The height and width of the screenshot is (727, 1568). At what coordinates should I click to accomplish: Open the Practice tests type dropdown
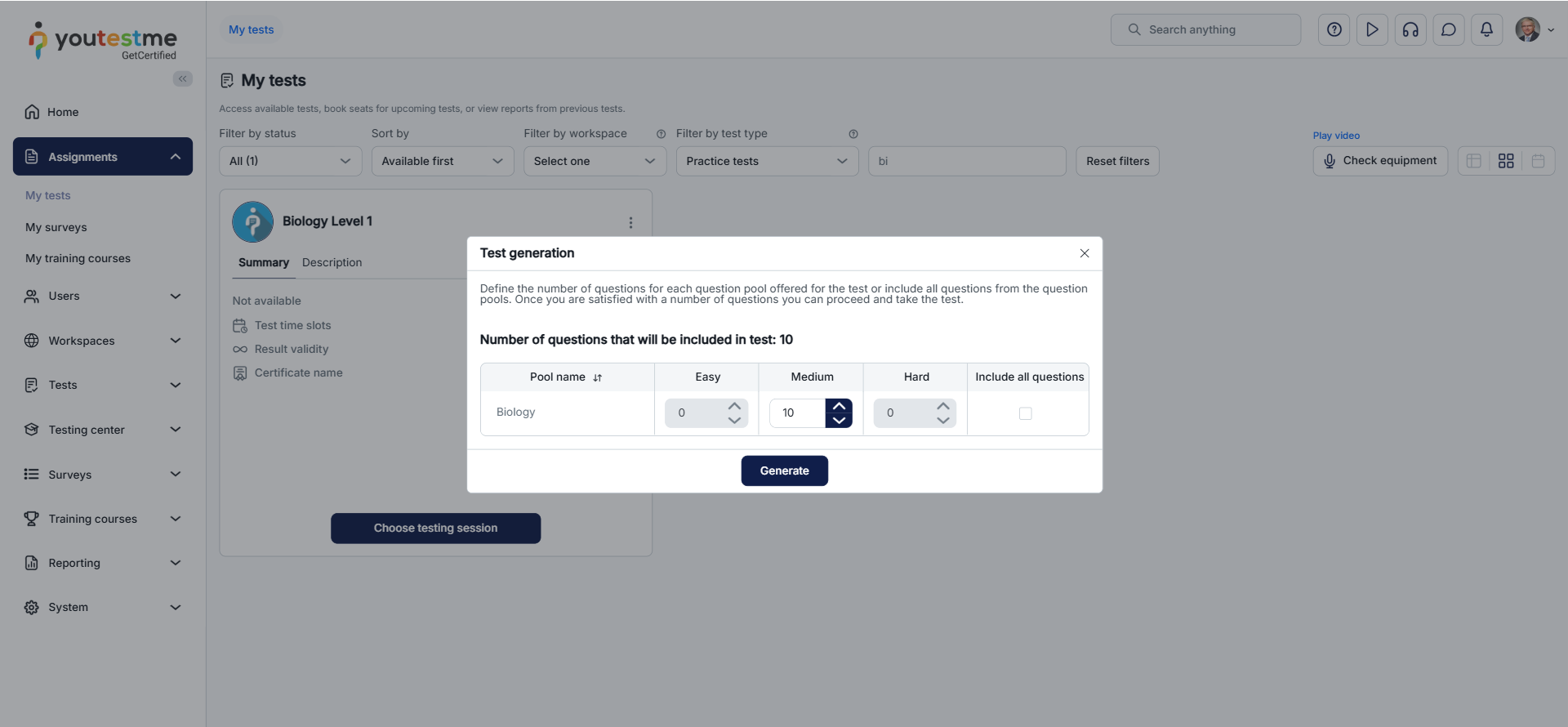[767, 161]
